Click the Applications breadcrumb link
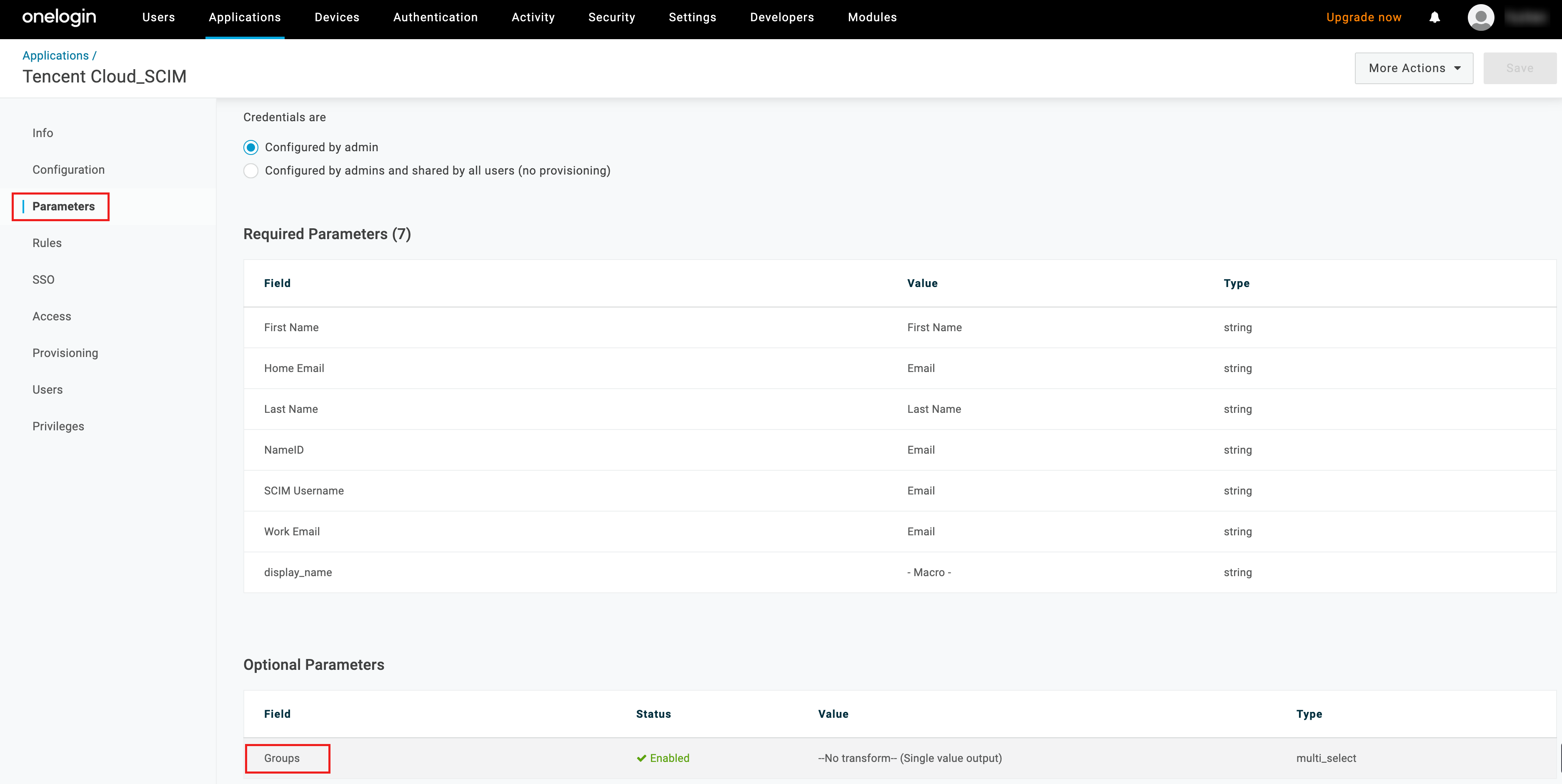This screenshot has height=784, width=1562. coord(55,56)
